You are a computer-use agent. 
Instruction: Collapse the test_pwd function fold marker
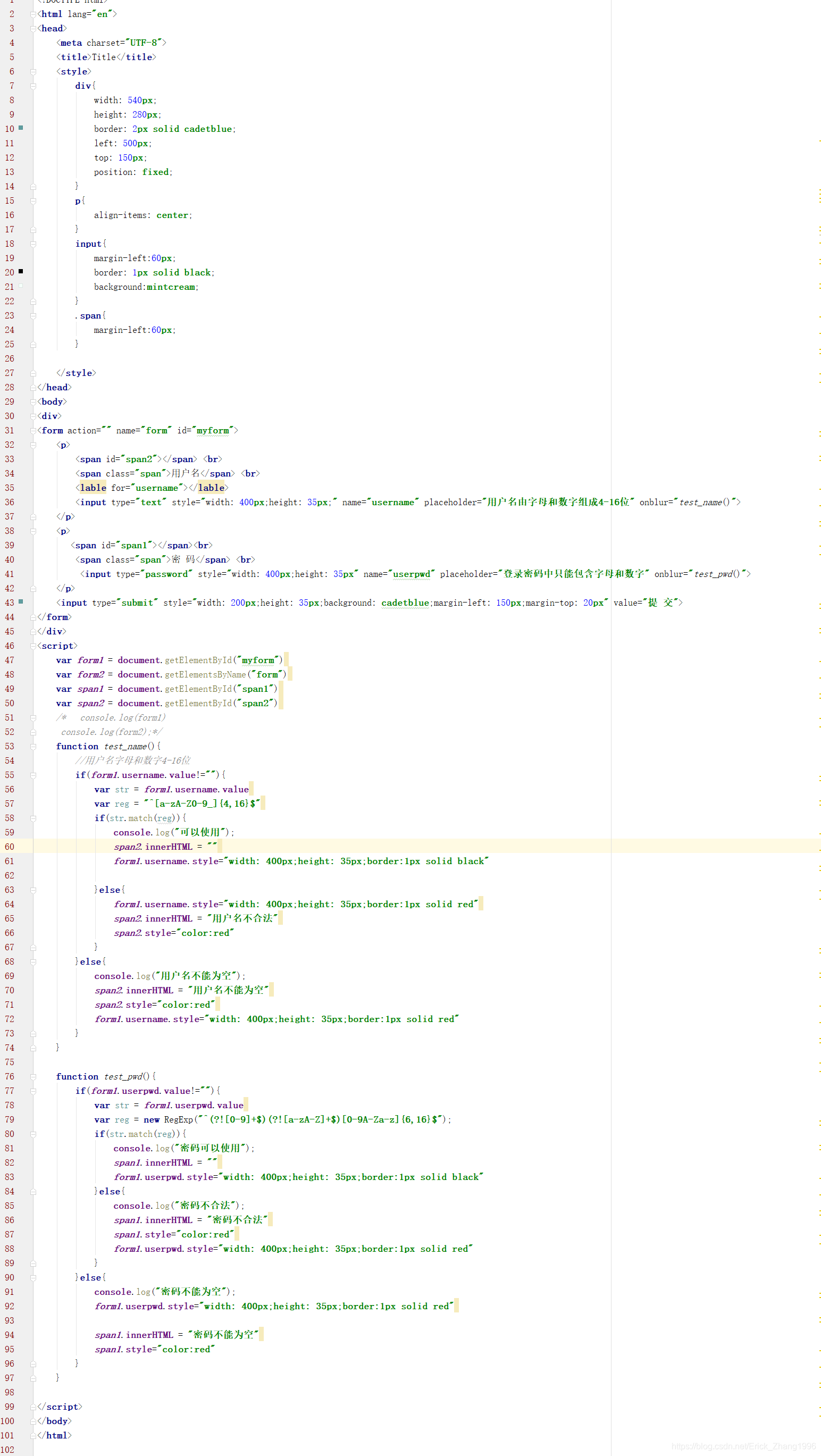click(x=33, y=1077)
